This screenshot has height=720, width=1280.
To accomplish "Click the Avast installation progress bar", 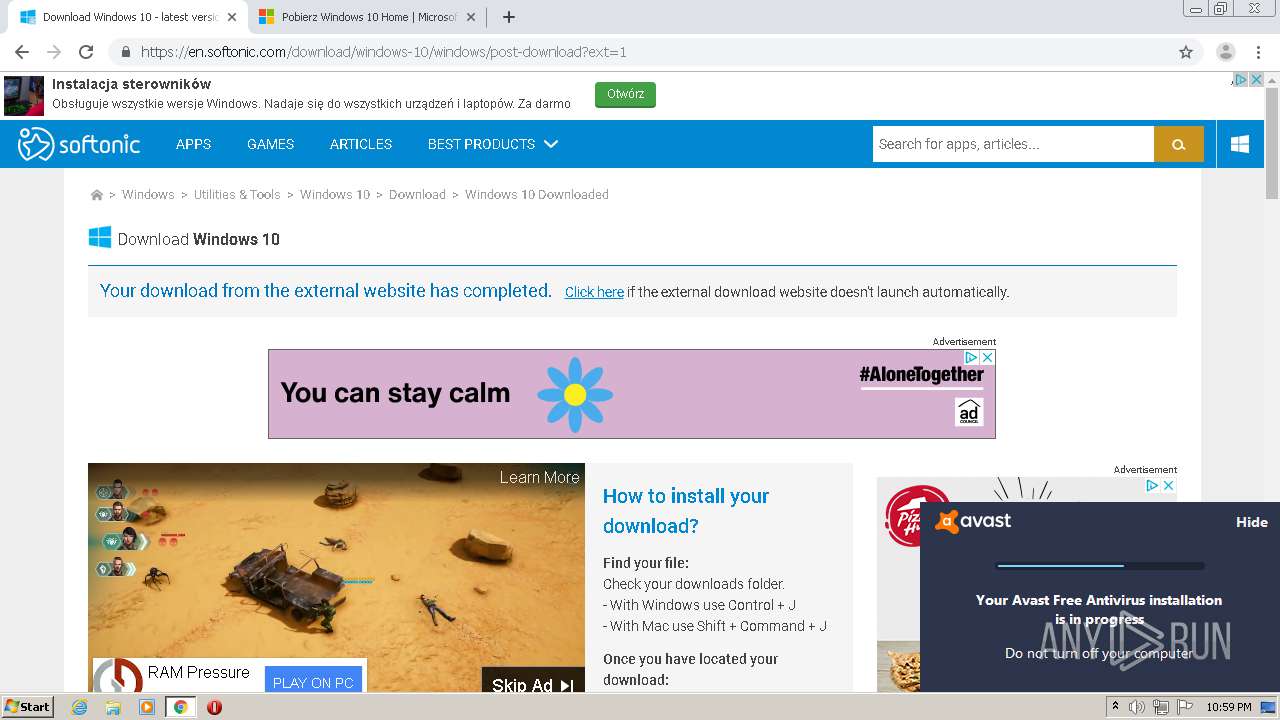I will coord(1100,566).
